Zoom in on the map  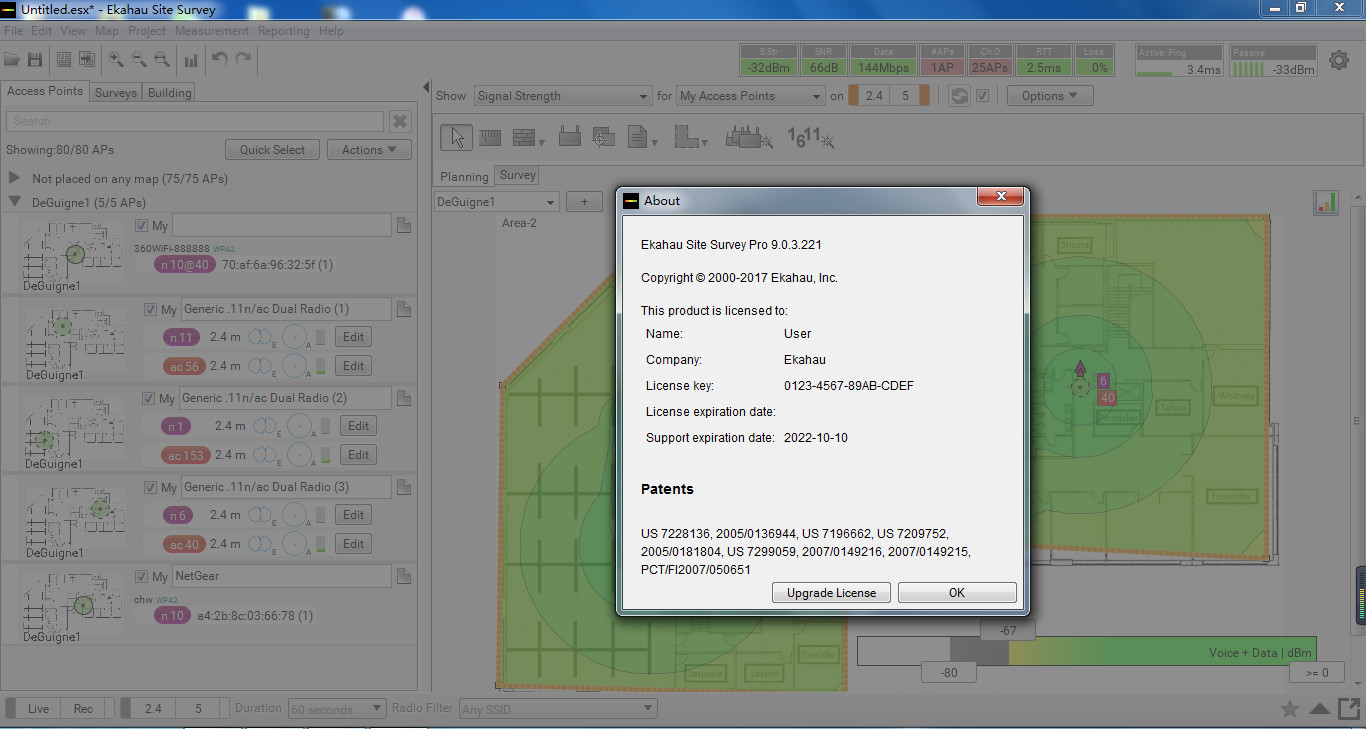click(x=116, y=59)
